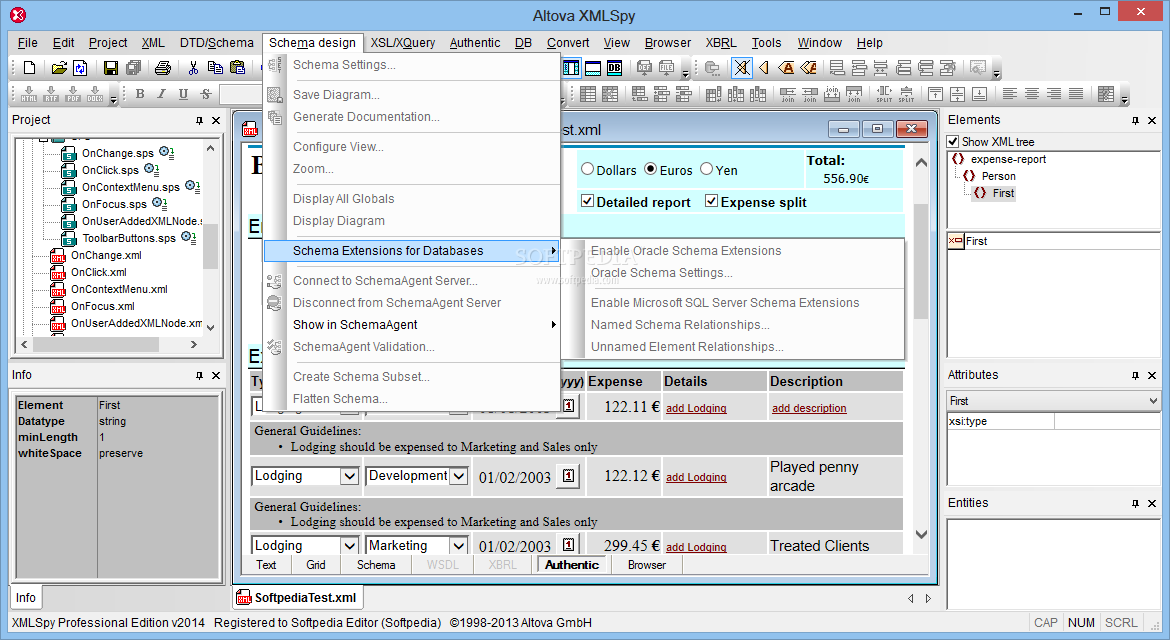The height and width of the screenshot is (640, 1170).
Task: Open the Development department dropdown
Action: point(459,476)
